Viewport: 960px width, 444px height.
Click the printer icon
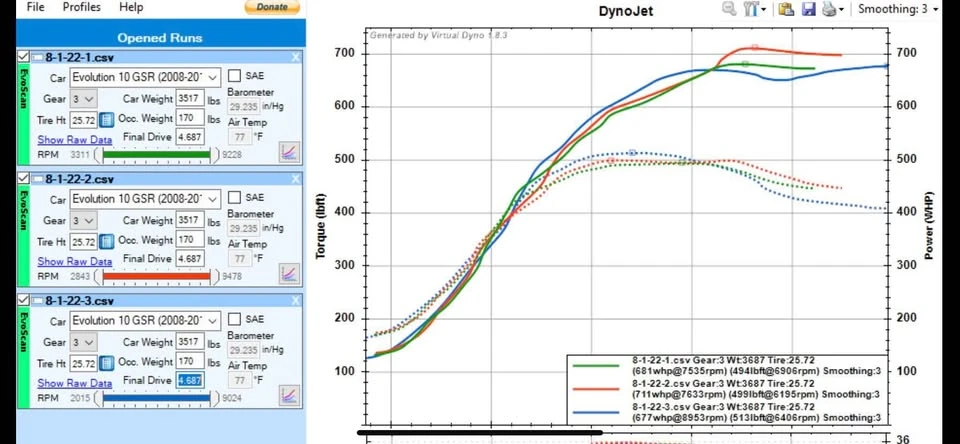pos(828,9)
